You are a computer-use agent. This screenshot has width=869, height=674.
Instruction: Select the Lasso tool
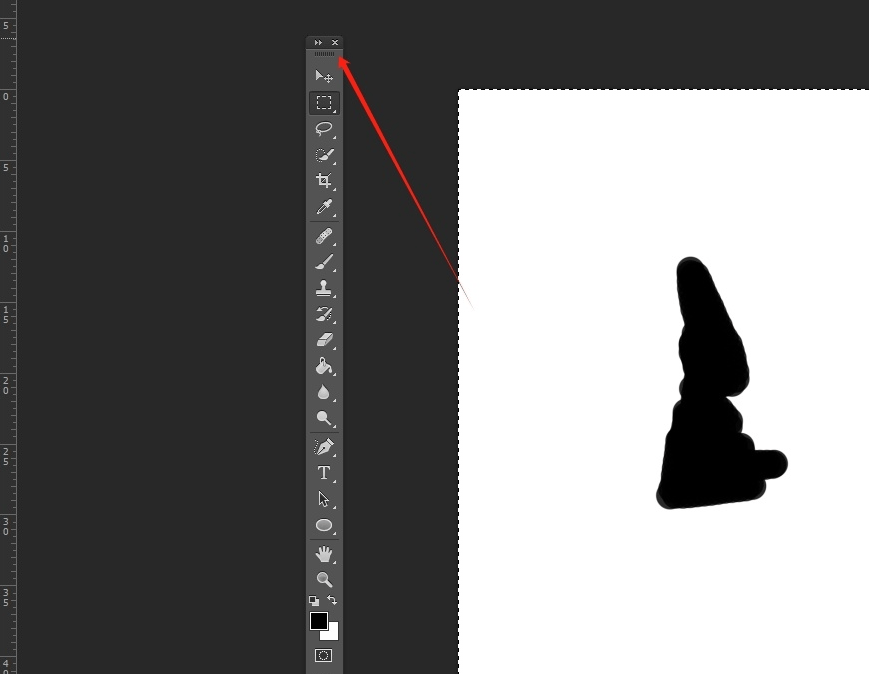click(x=324, y=129)
